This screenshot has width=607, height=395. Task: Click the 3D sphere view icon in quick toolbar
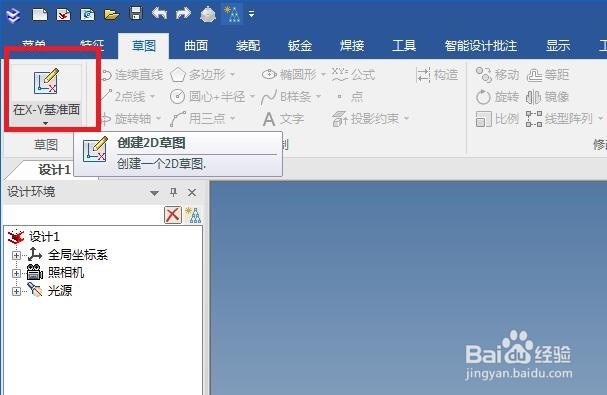coord(208,14)
